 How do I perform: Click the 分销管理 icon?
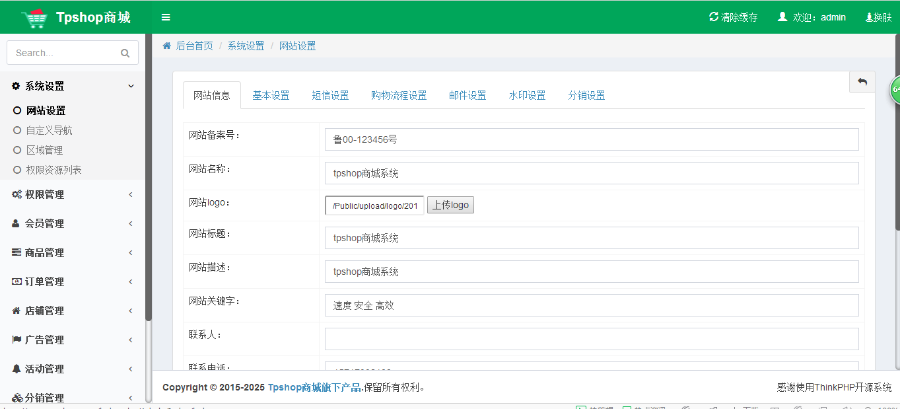tap(17, 398)
